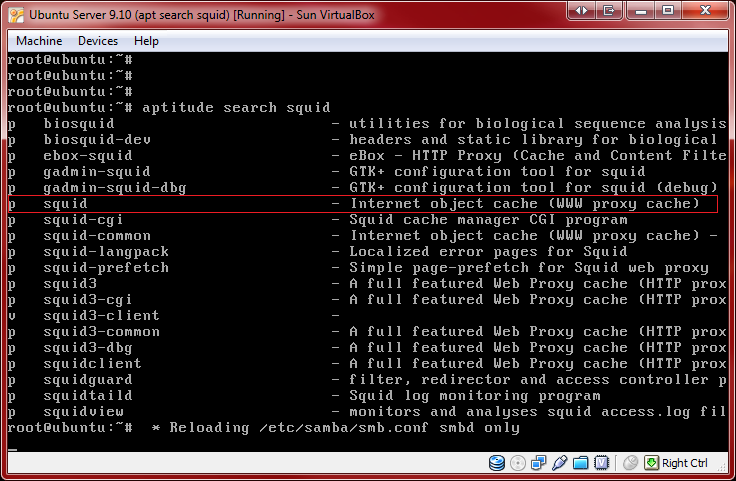Click the 'biosquid-dev' package name
Image resolution: width=736 pixels, height=481 pixels.
point(97,139)
